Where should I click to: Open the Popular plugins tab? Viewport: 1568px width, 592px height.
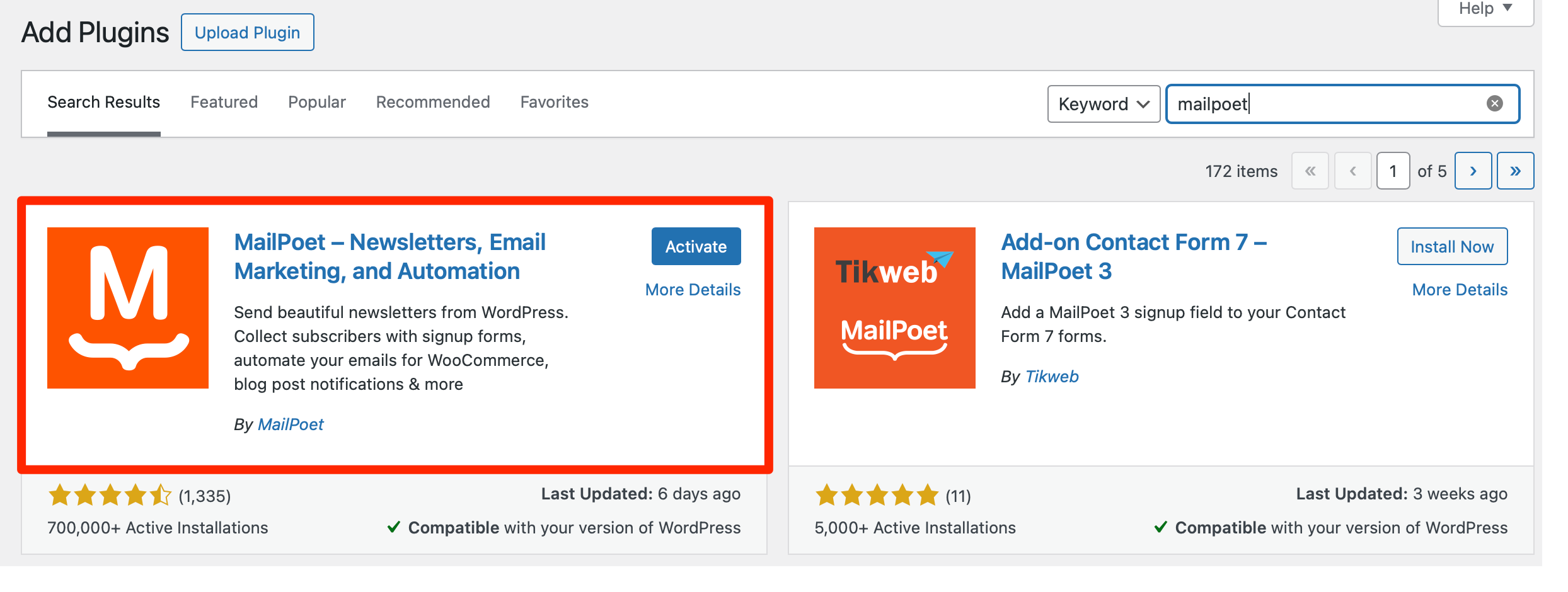pos(316,102)
